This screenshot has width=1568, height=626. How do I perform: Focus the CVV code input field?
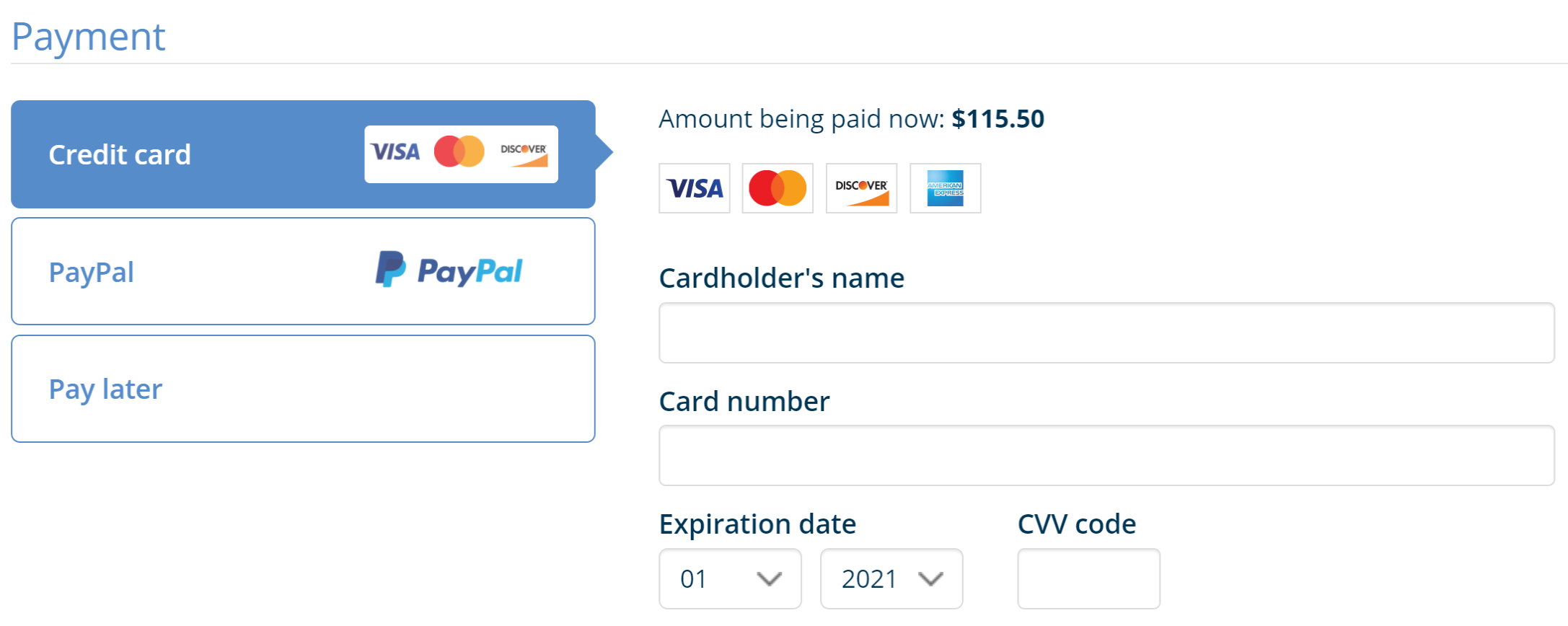[x=1088, y=578]
